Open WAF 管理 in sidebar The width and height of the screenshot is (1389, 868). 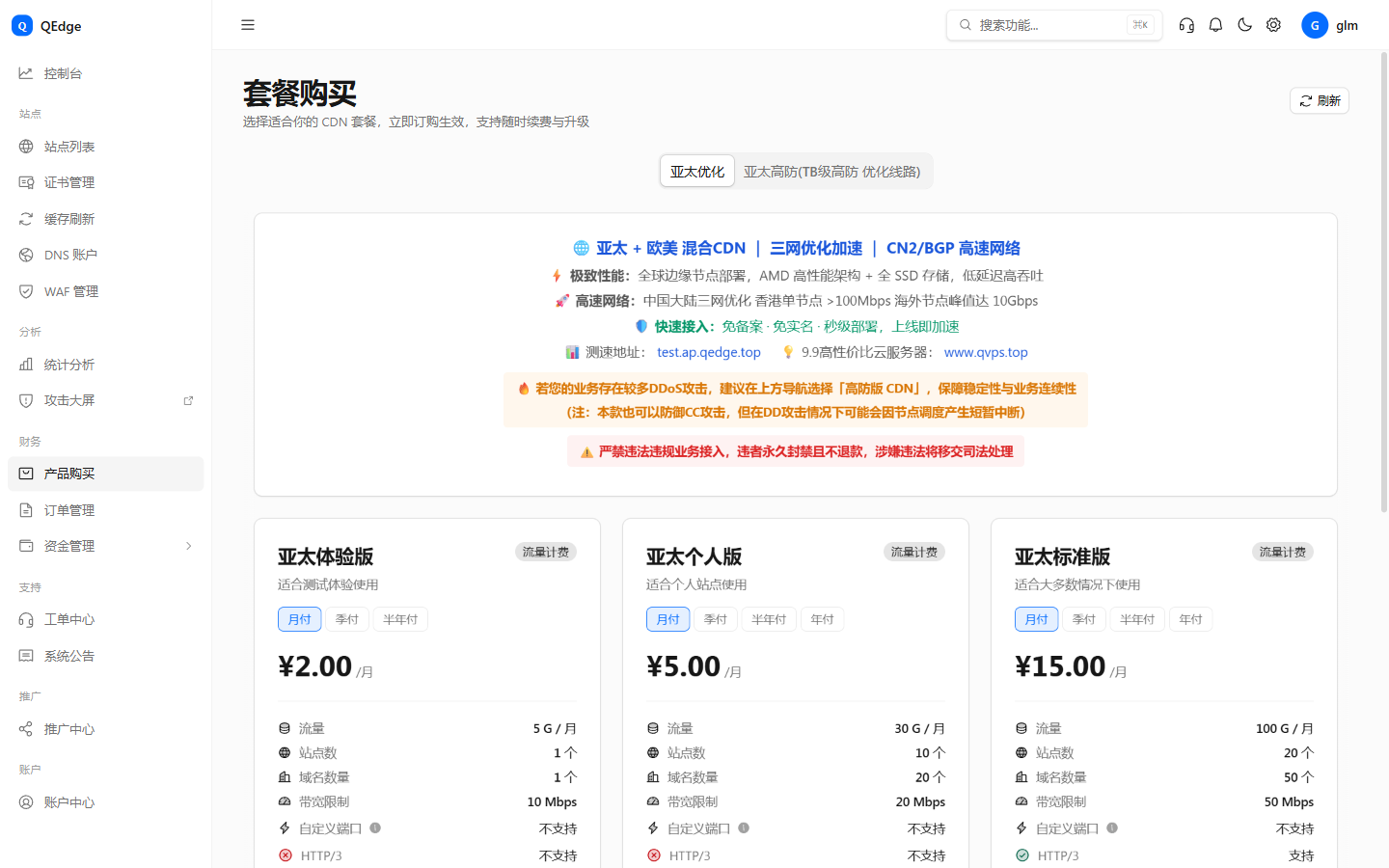(106, 291)
